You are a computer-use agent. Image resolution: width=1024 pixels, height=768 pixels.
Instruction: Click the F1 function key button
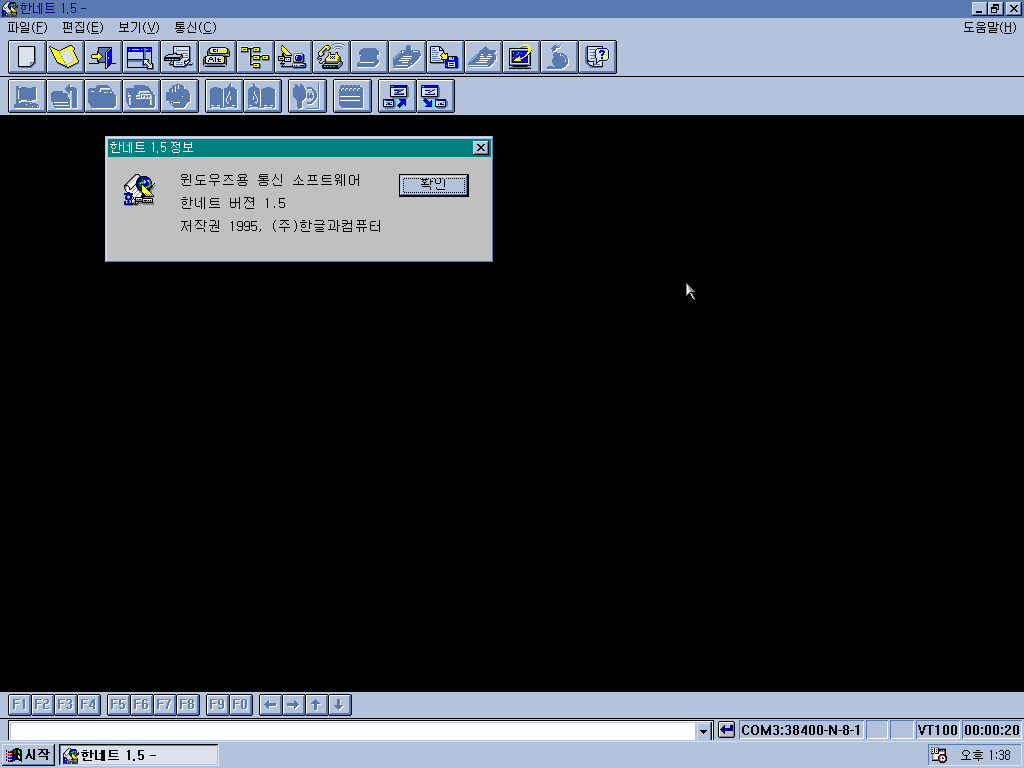coord(20,705)
